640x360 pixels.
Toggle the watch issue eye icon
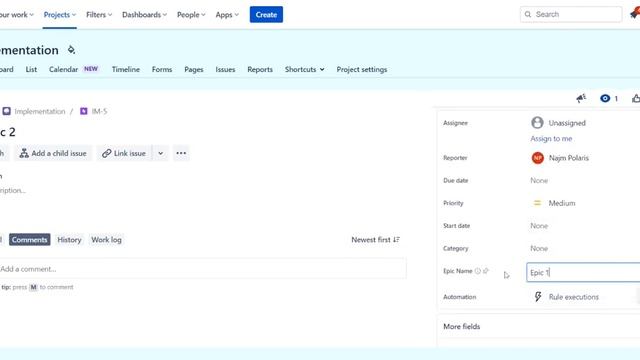[x=605, y=98]
